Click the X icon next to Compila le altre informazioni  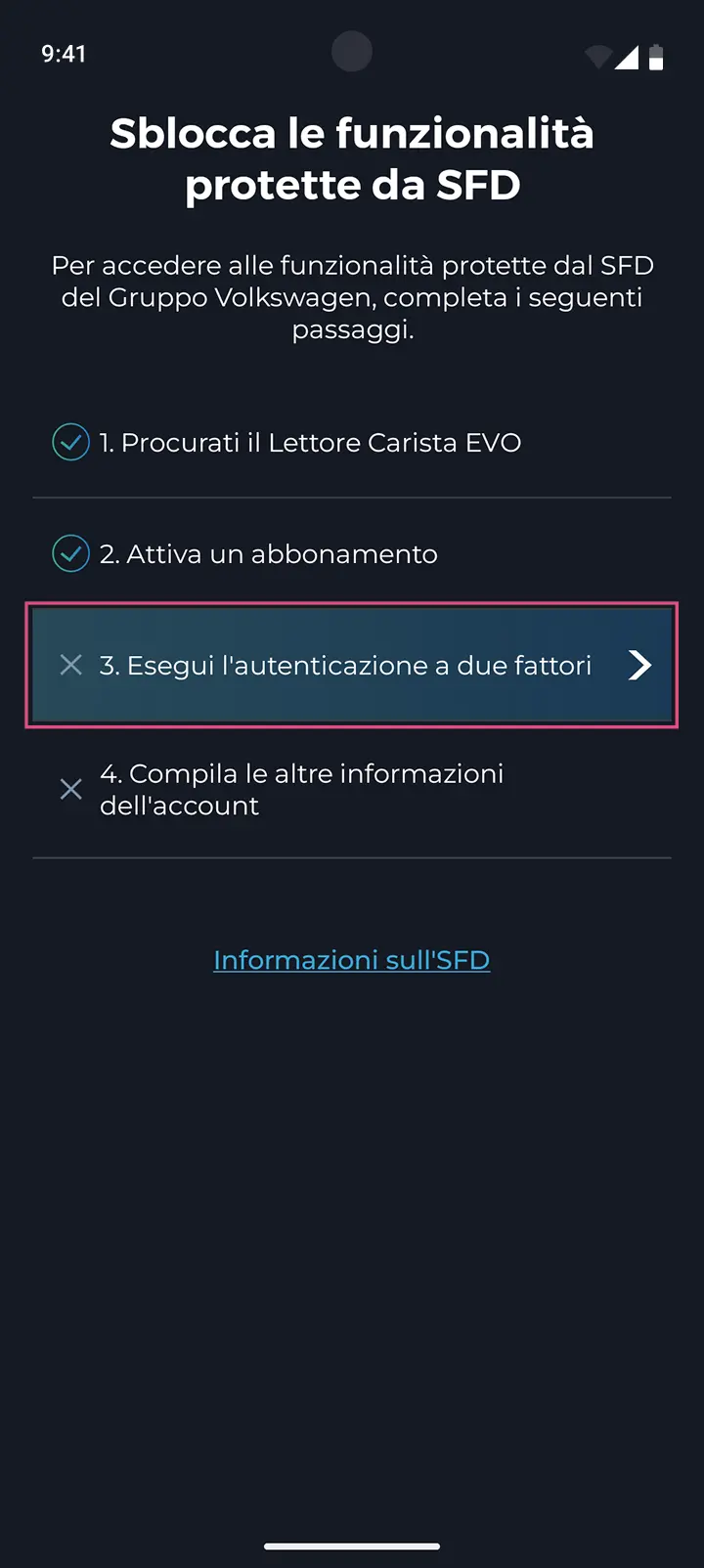click(x=70, y=789)
